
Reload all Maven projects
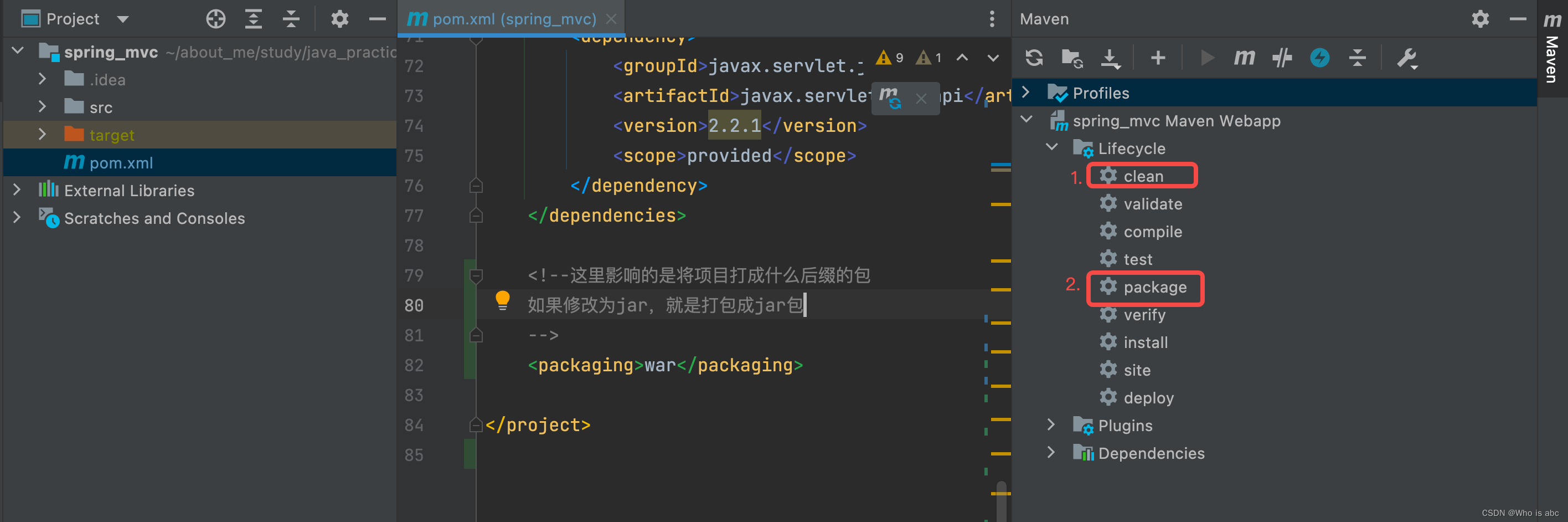1033,58
